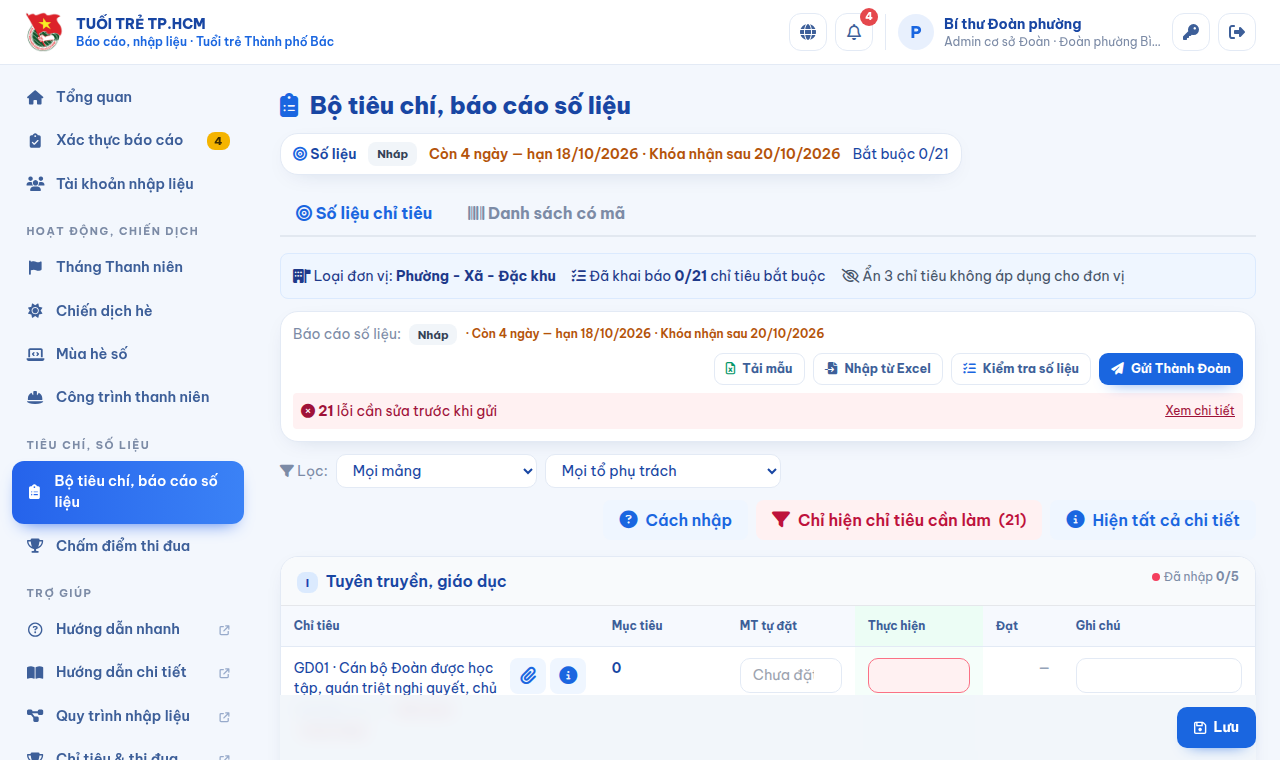
Task: Click the logout icon
Action: tap(1237, 32)
